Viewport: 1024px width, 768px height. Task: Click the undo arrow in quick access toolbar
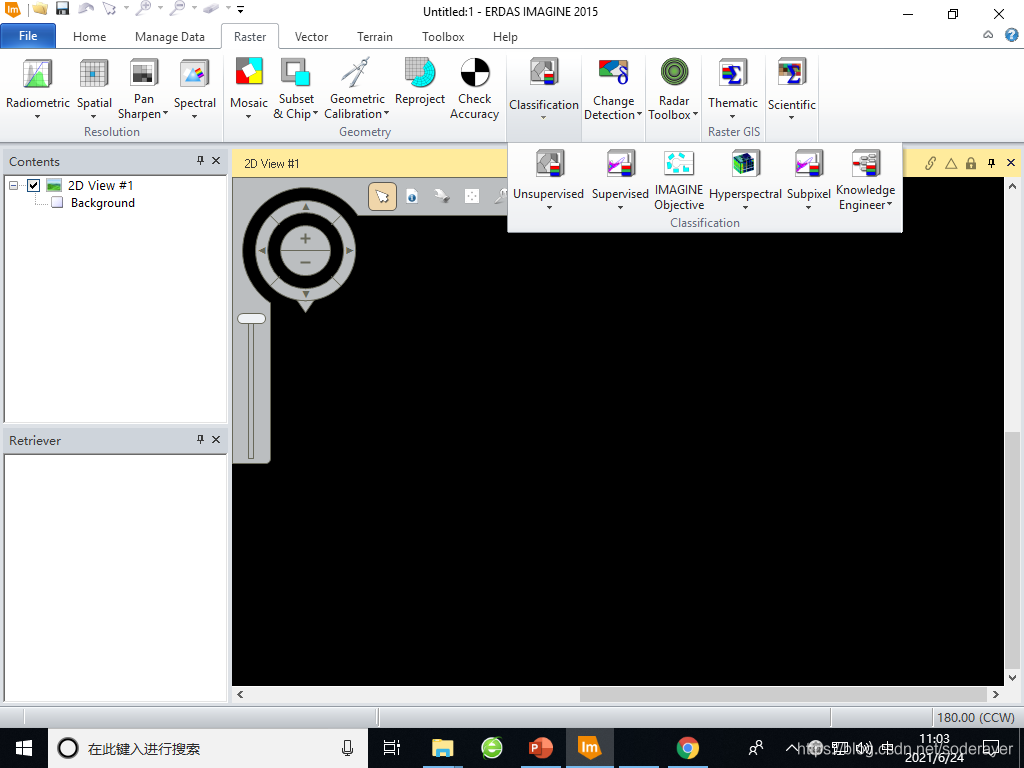(86, 9)
